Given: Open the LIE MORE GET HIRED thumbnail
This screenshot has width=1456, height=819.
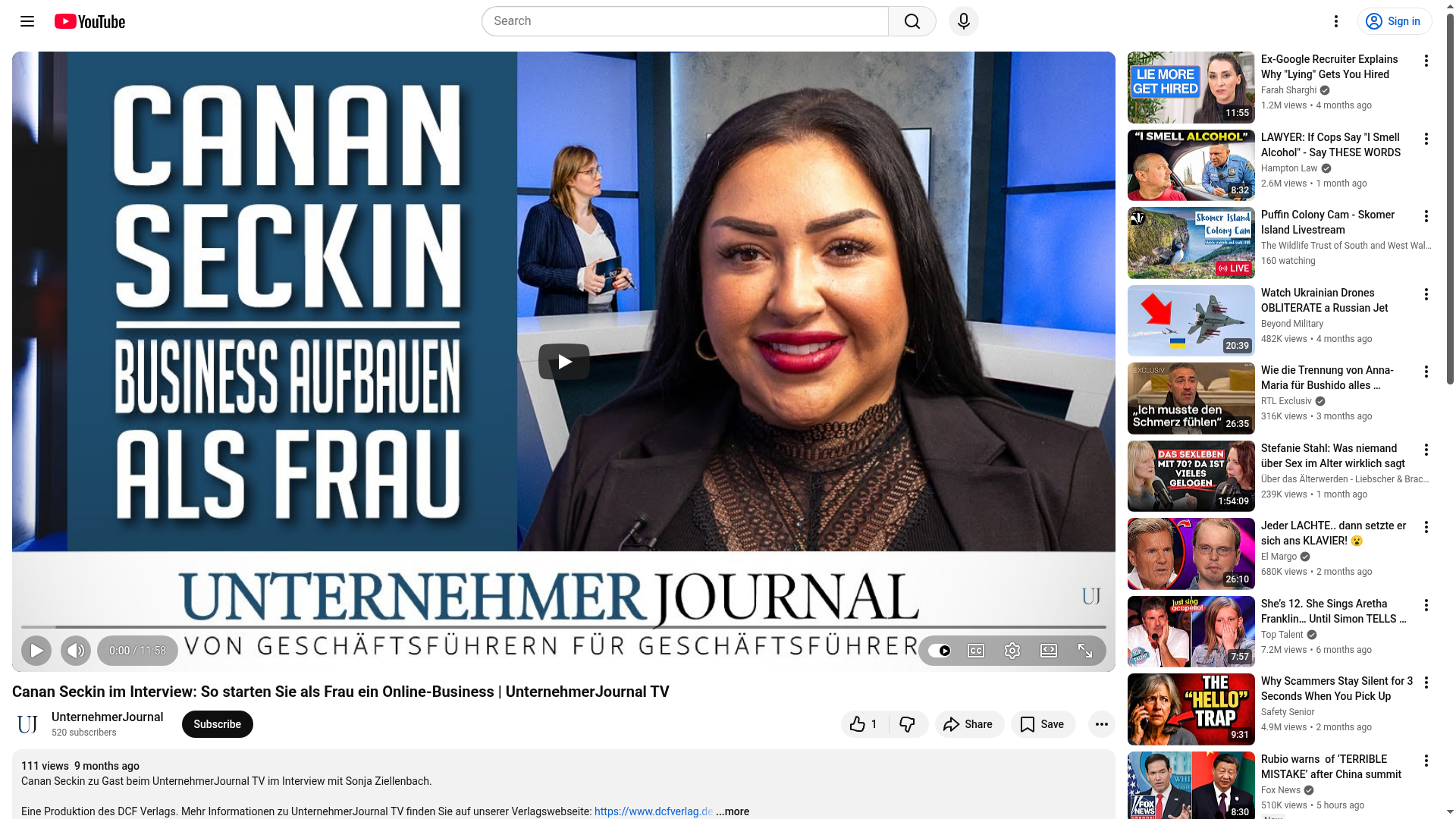Looking at the screenshot, I should [1191, 87].
